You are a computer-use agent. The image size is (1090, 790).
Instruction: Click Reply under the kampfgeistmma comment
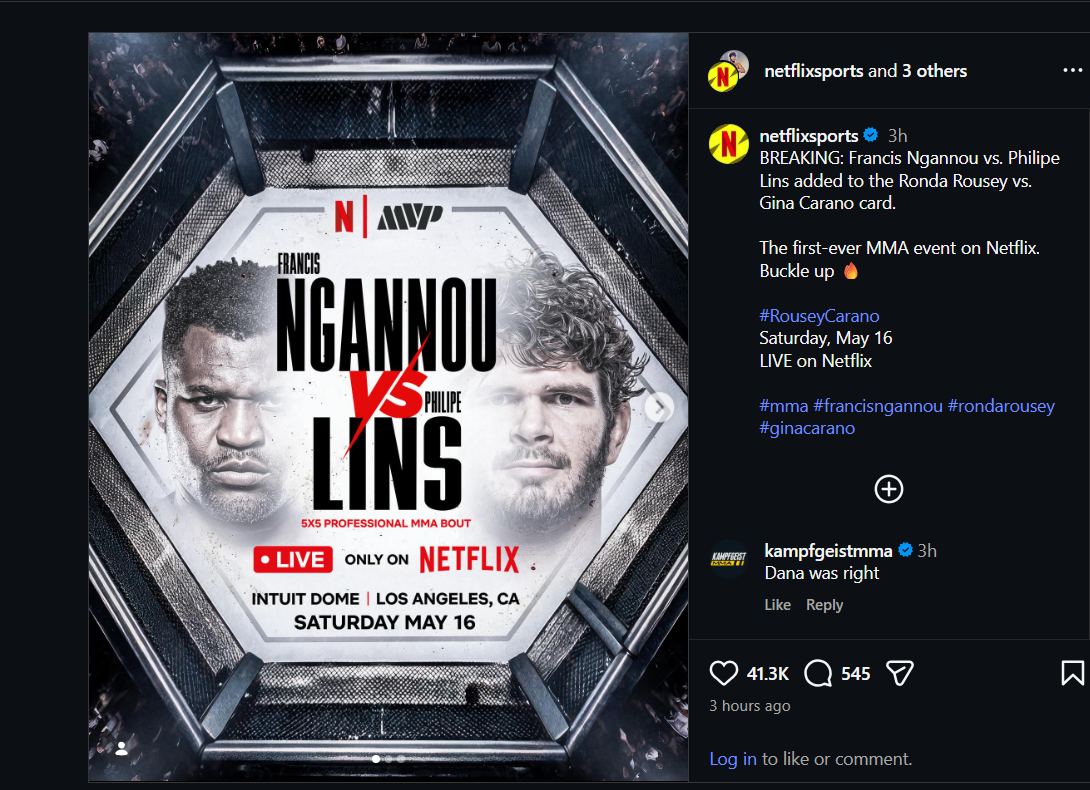click(824, 605)
